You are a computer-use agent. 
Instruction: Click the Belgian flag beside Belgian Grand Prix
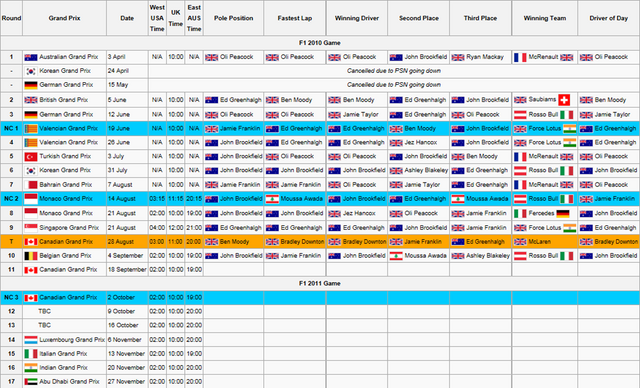point(31,256)
